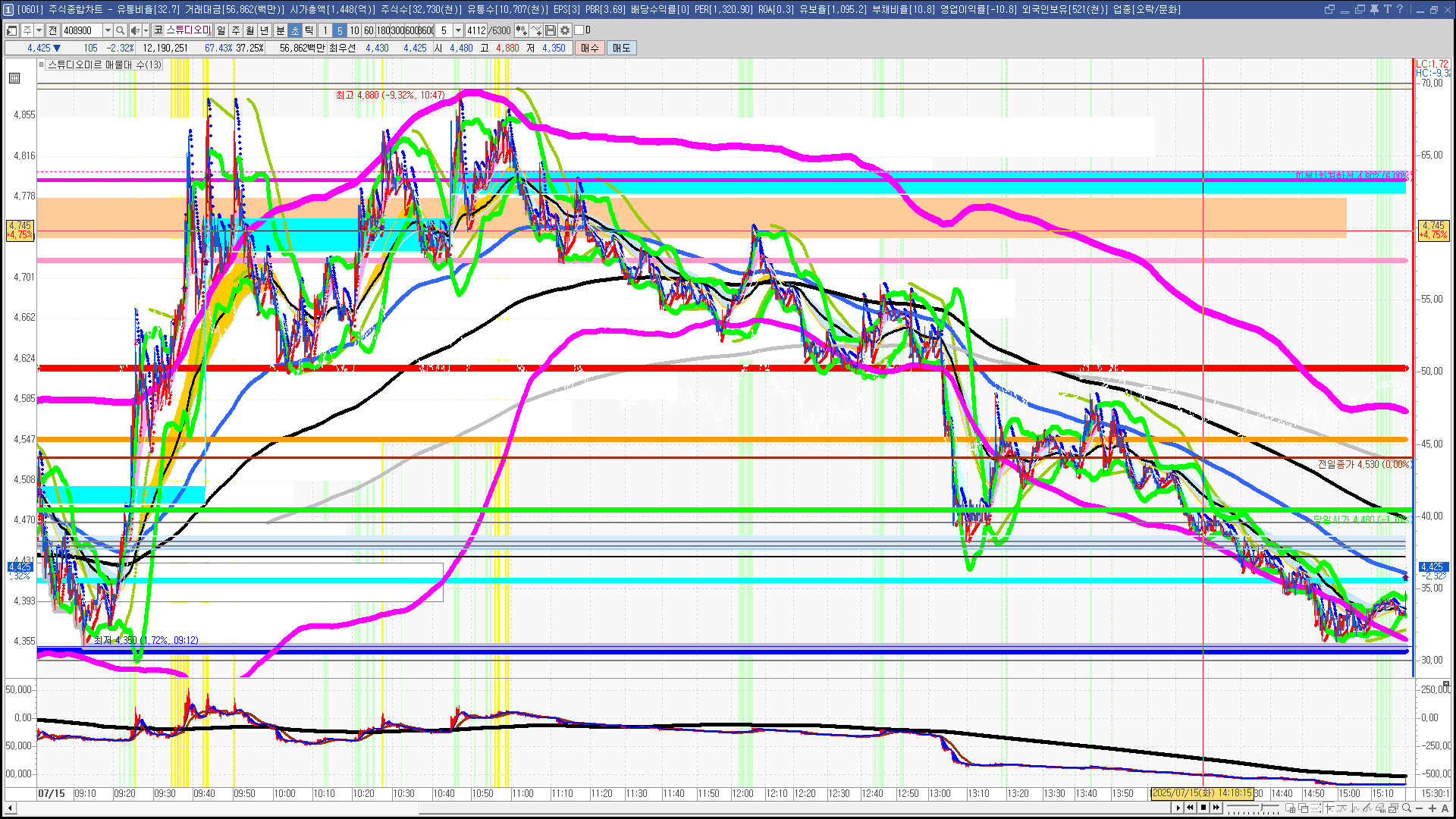
Task: Expand the period value 5 dropdown arrow
Action: click(458, 30)
